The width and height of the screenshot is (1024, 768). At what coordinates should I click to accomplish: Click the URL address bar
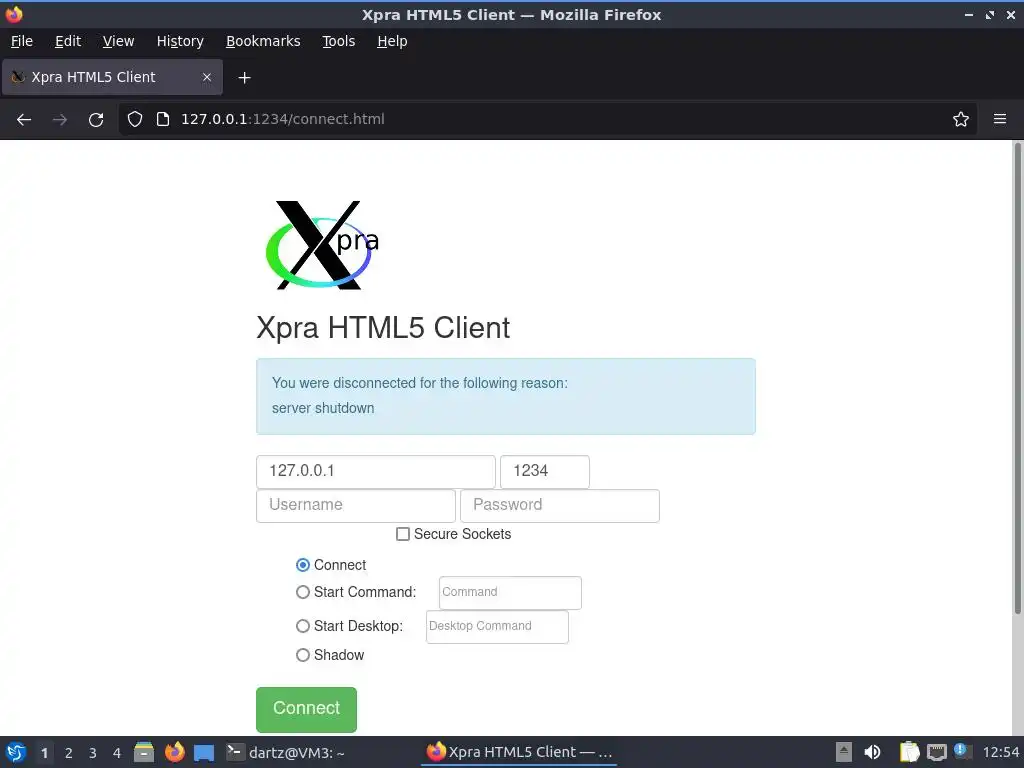pos(549,119)
